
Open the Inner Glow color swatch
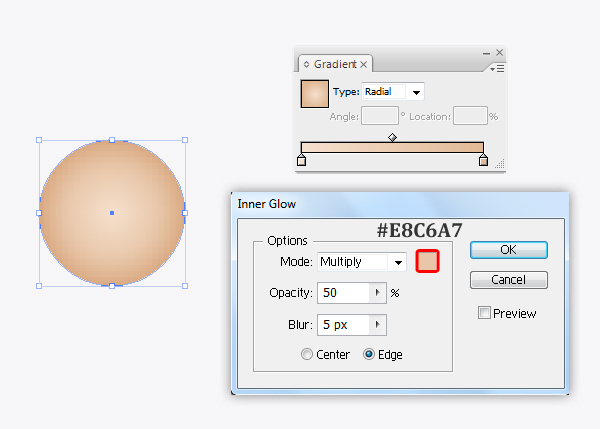tap(427, 261)
